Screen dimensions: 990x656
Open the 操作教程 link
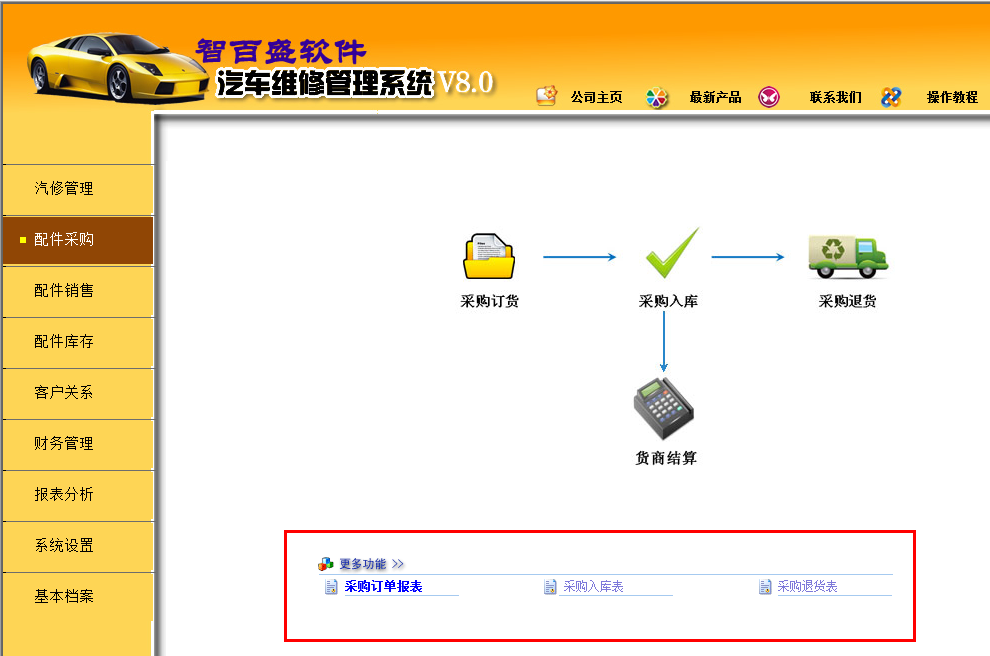[952, 97]
